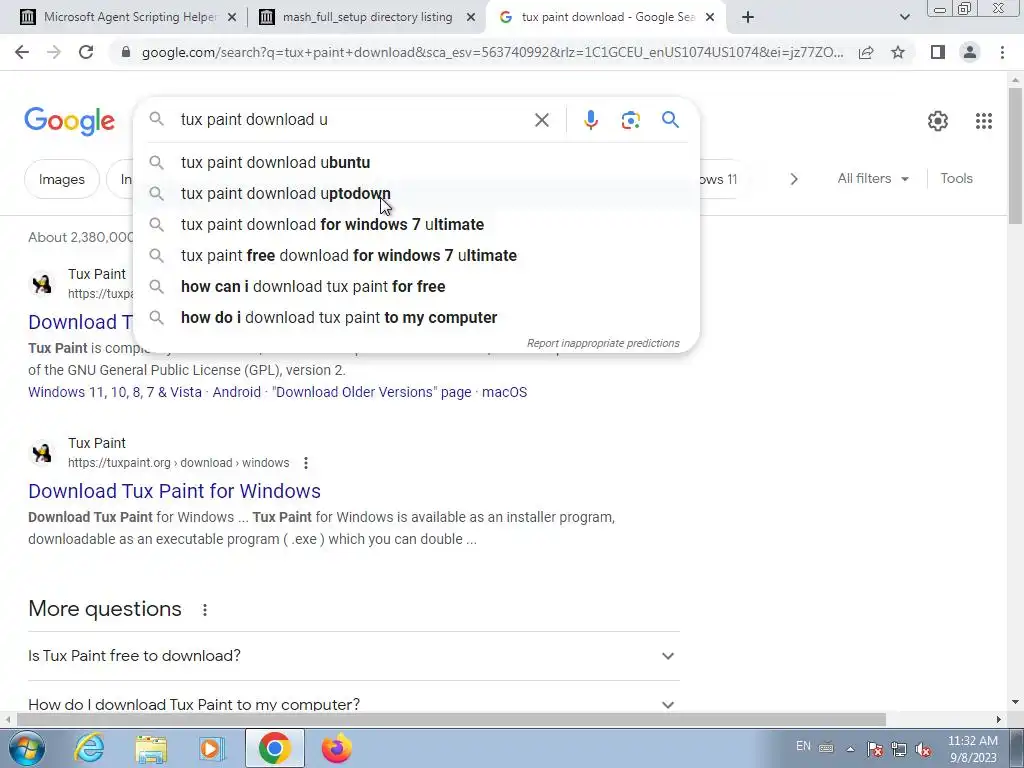Open the Android sitelink
This screenshot has height=768, width=1024.
tap(236, 392)
